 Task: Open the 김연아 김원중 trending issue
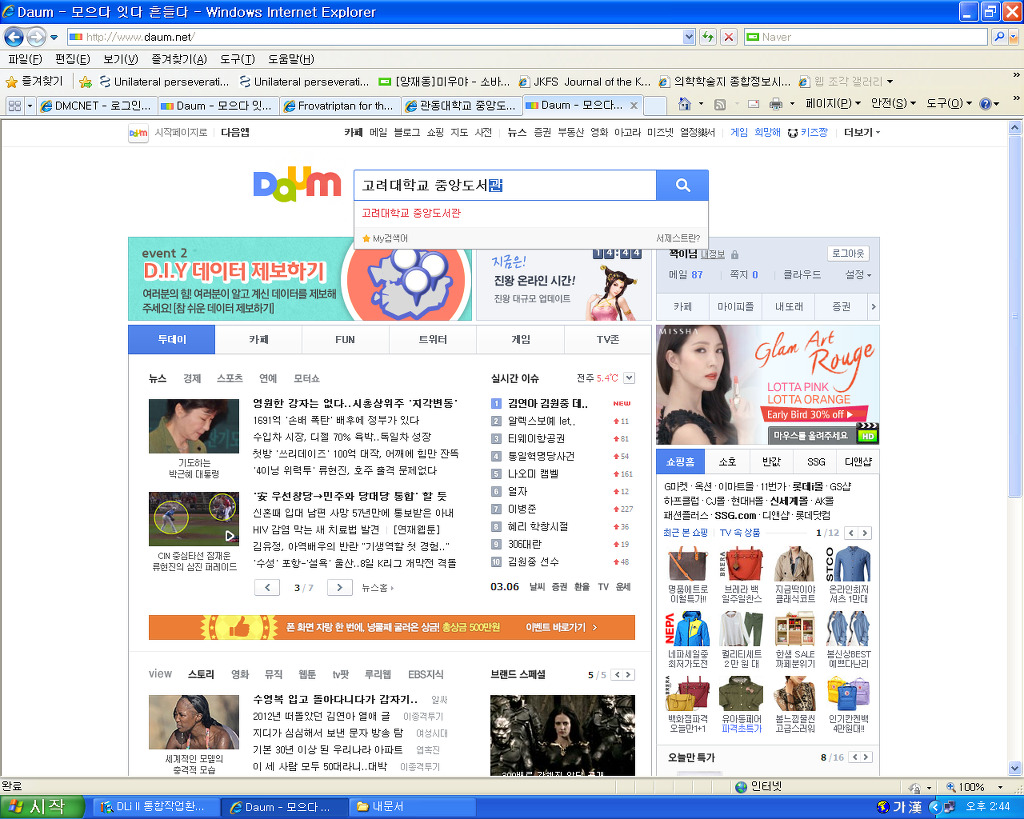pyautogui.click(x=548, y=404)
